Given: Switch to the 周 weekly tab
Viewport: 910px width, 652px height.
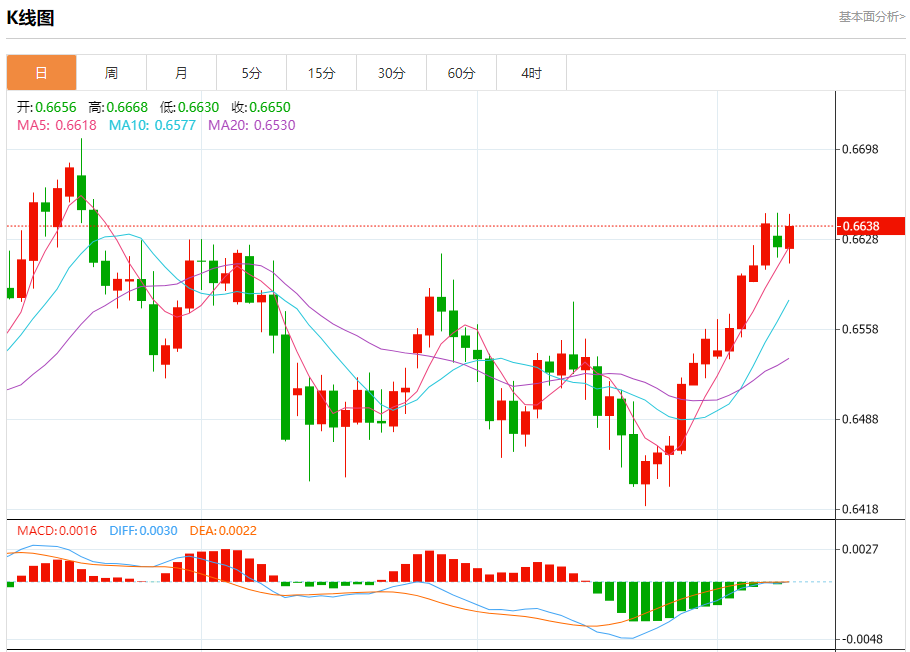Looking at the screenshot, I should pos(111,73).
